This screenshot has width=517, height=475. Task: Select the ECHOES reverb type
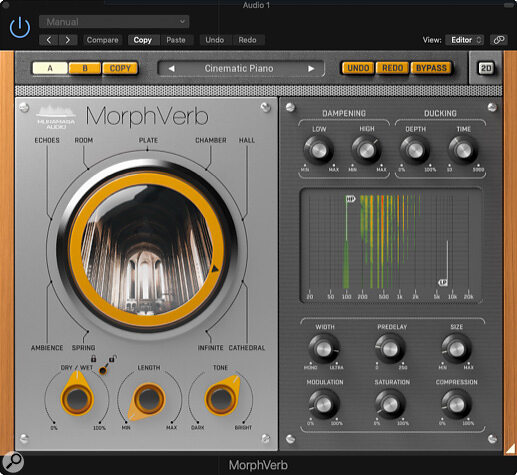47,140
